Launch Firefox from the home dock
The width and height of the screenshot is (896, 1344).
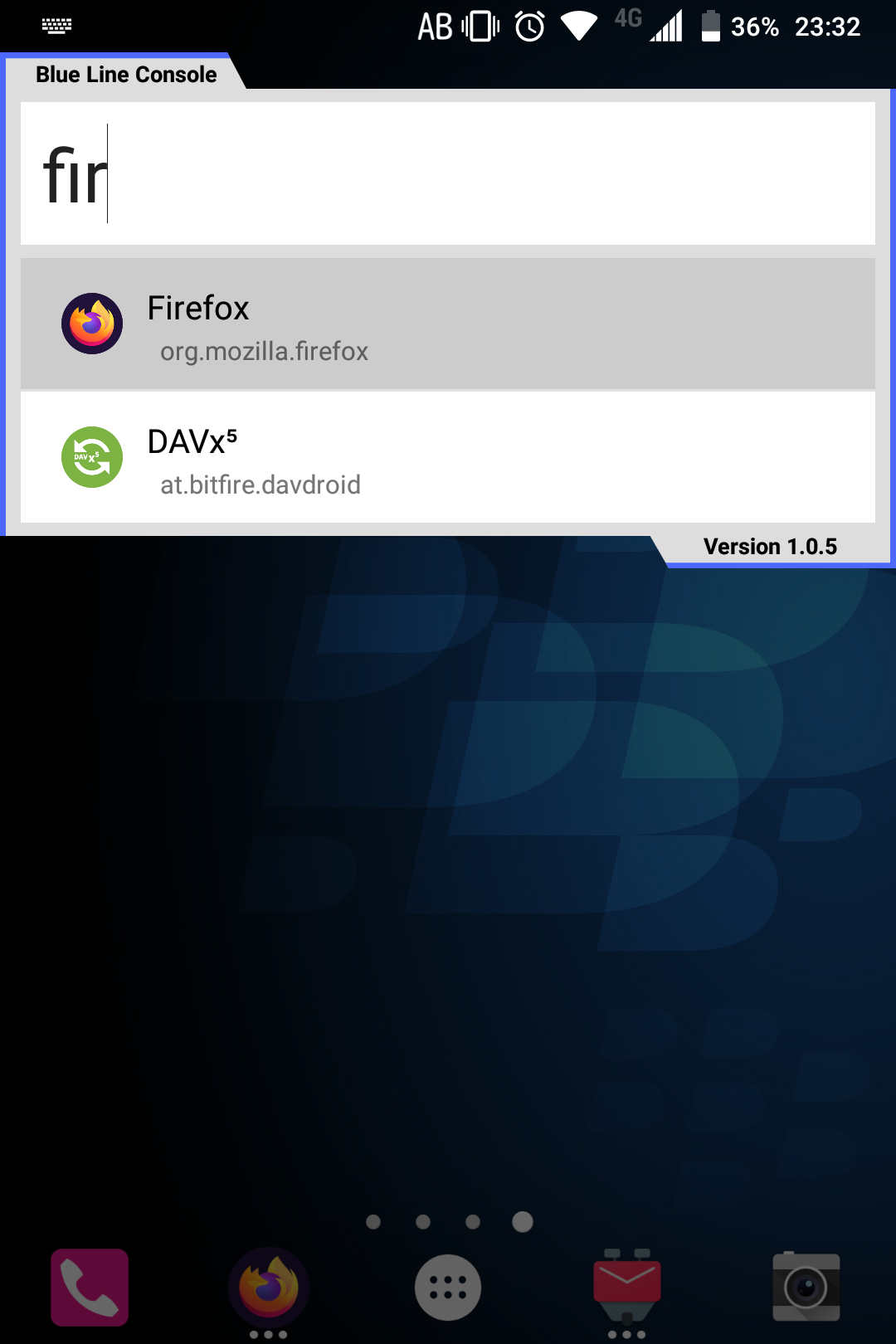point(269,1288)
